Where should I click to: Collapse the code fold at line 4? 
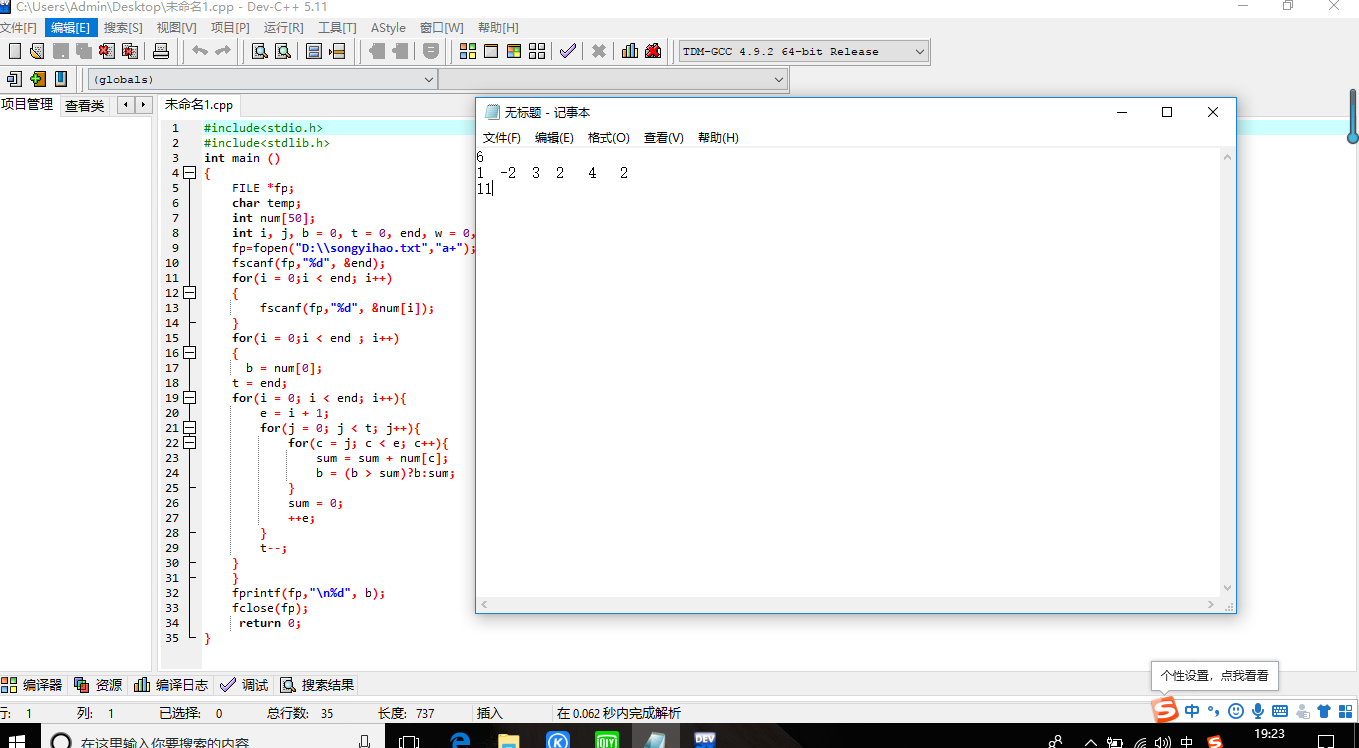tap(190, 173)
